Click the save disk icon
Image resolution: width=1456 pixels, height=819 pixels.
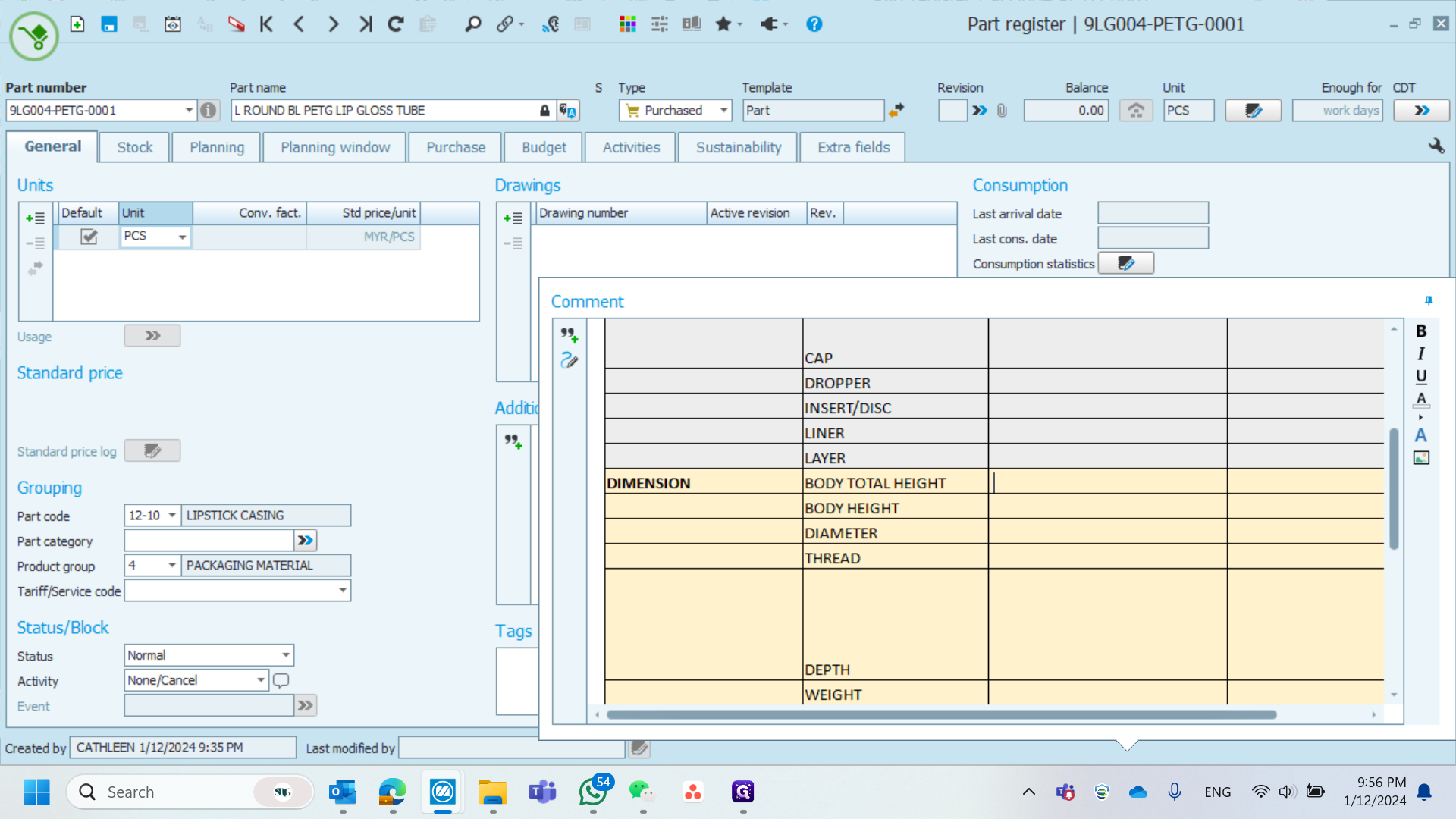(109, 24)
